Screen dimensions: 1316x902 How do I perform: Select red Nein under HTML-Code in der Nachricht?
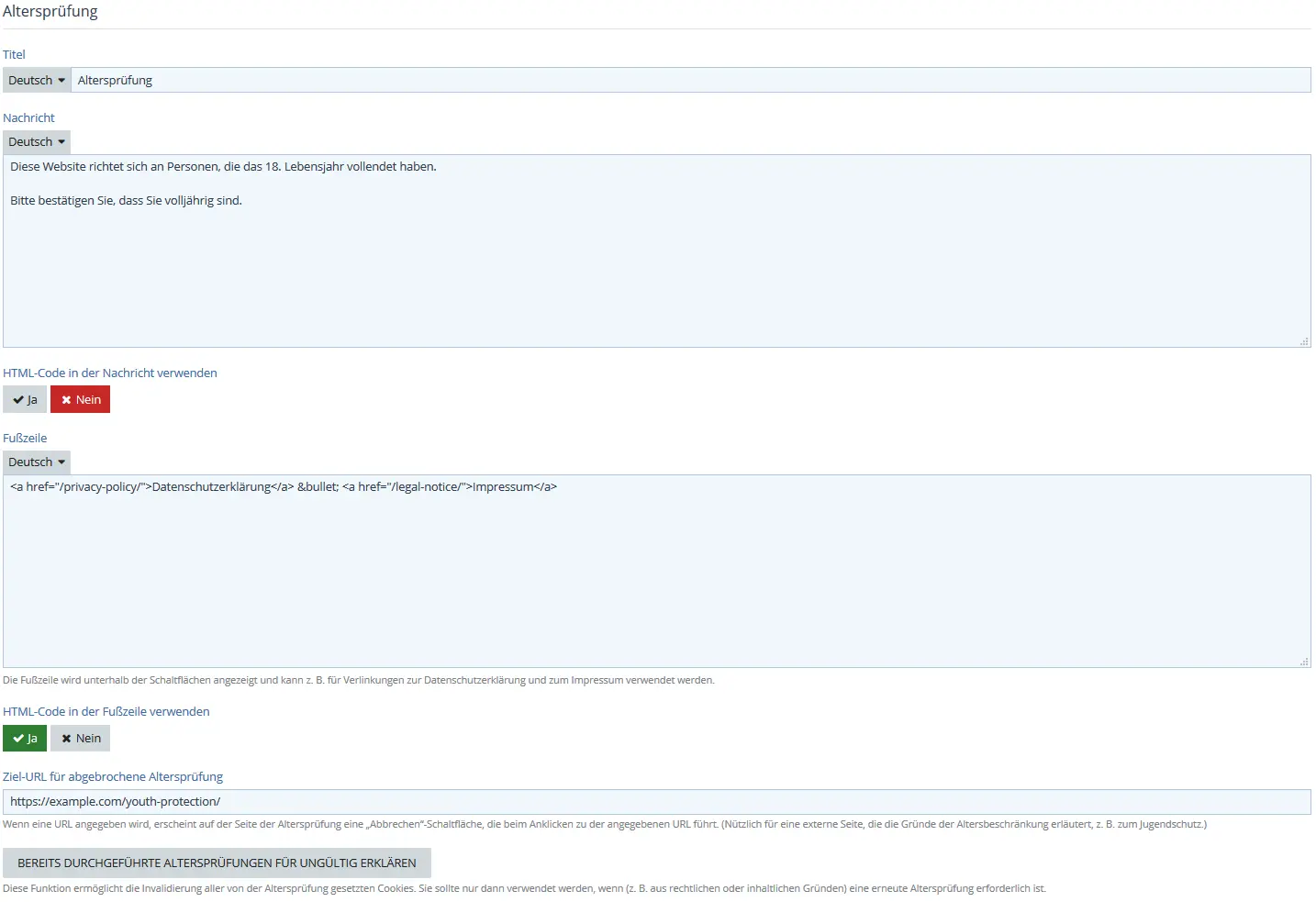pyautogui.click(x=81, y=400)
